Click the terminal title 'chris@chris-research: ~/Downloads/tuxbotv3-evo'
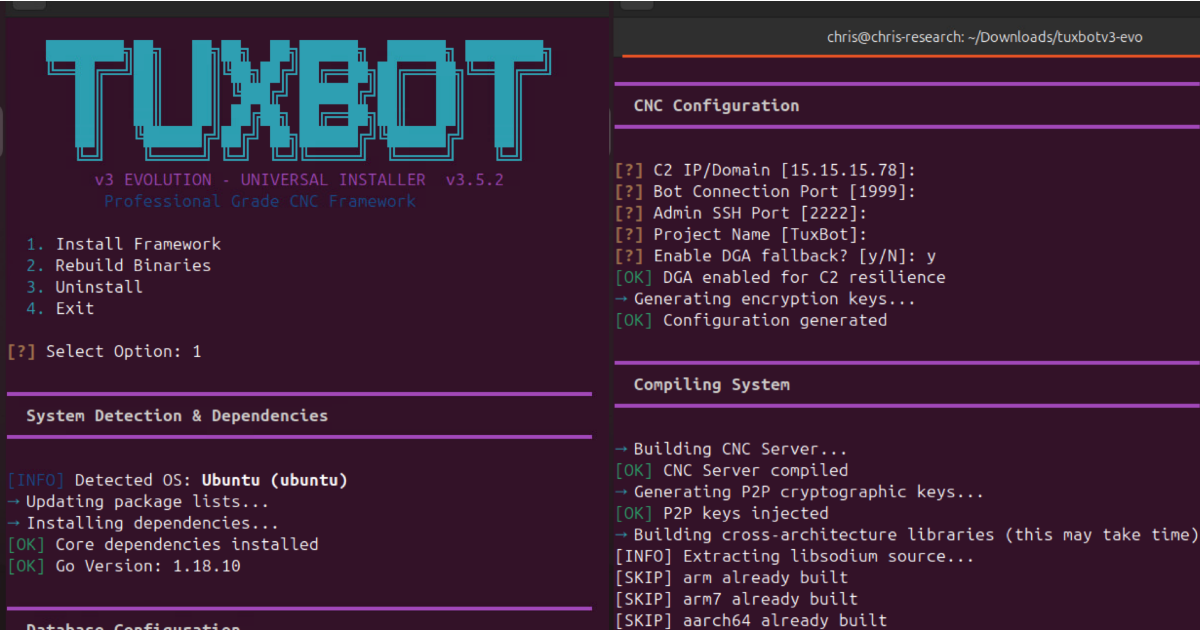Viewport: 1200px width, 630px height. 984,37
